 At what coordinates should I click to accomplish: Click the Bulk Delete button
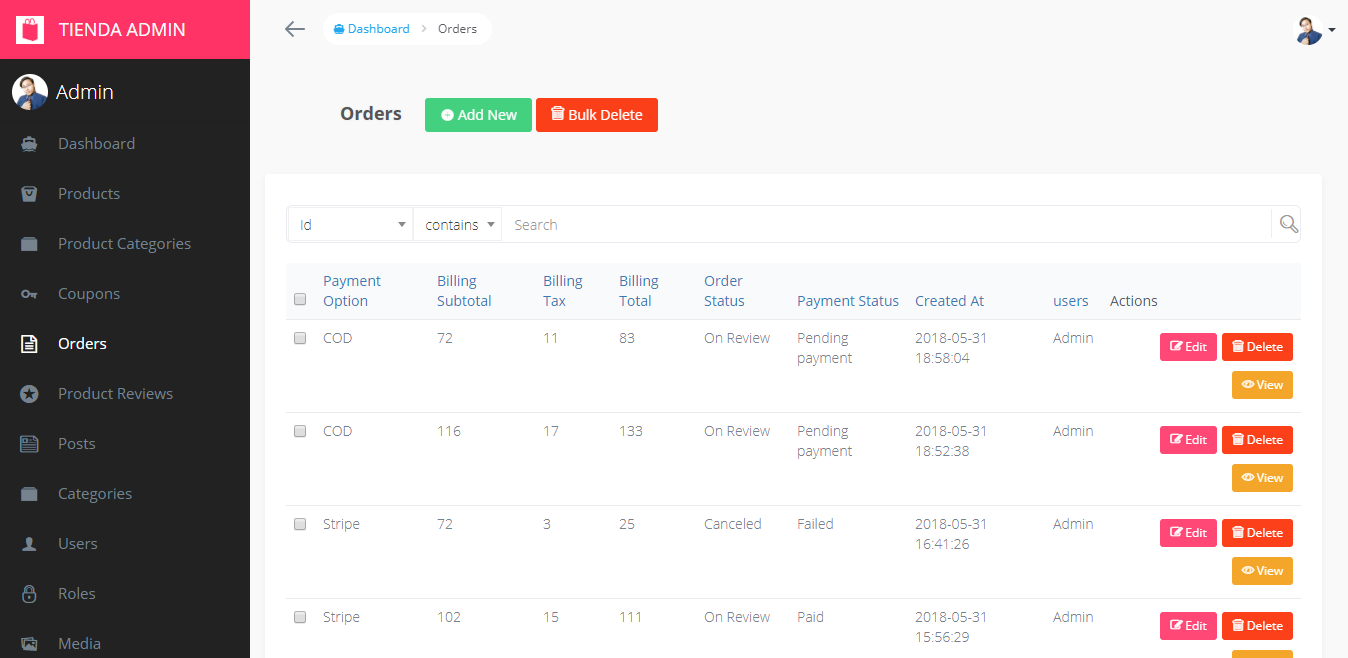pos(597,115)
